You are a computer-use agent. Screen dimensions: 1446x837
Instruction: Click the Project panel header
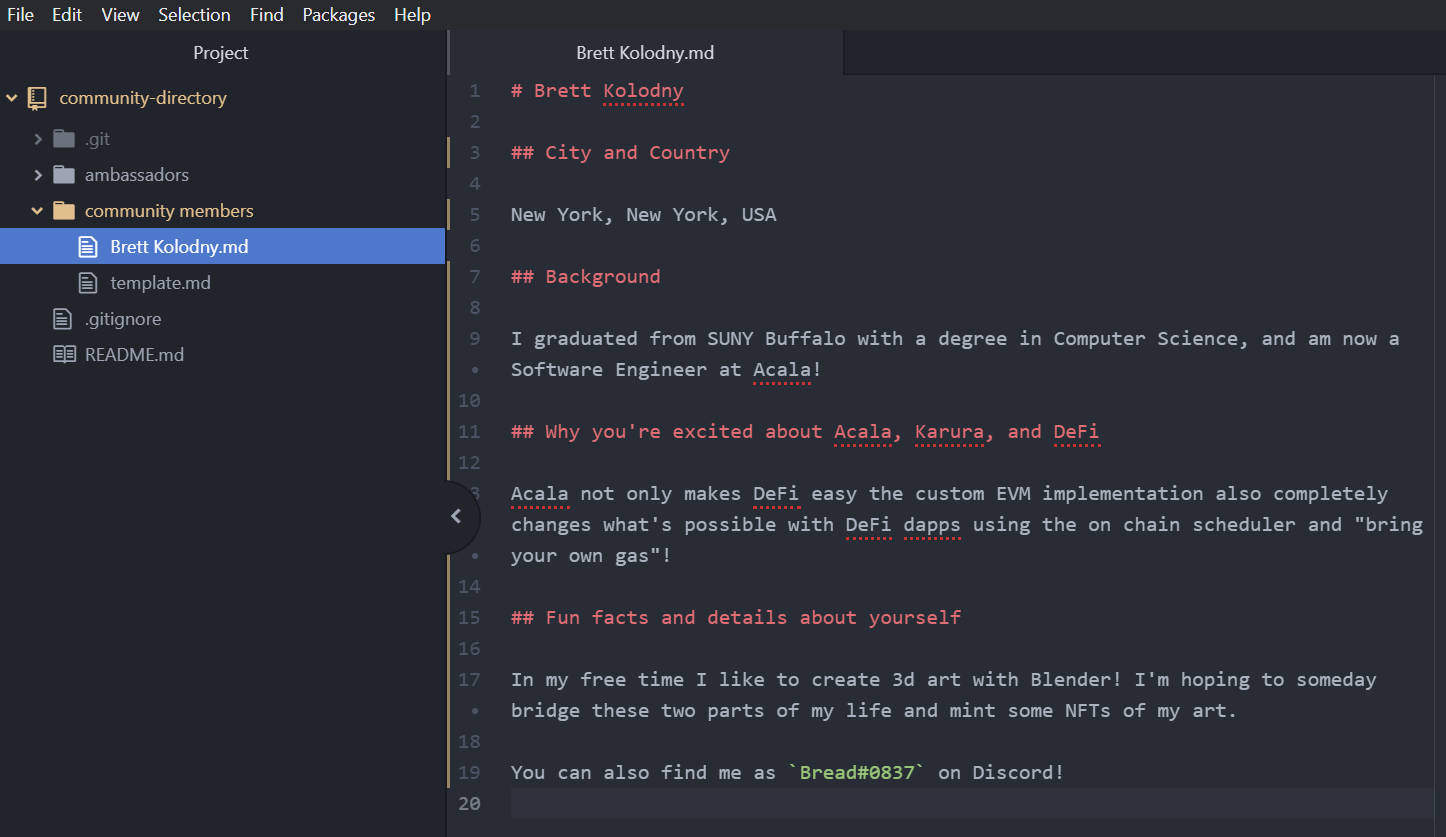click(221, 53)
